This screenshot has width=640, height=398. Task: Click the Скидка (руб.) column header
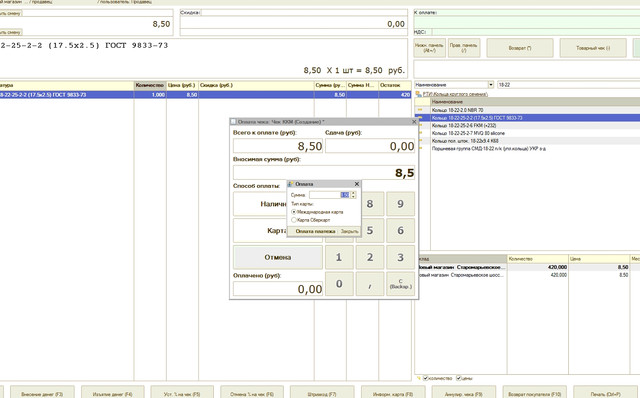tap(256, 85)
